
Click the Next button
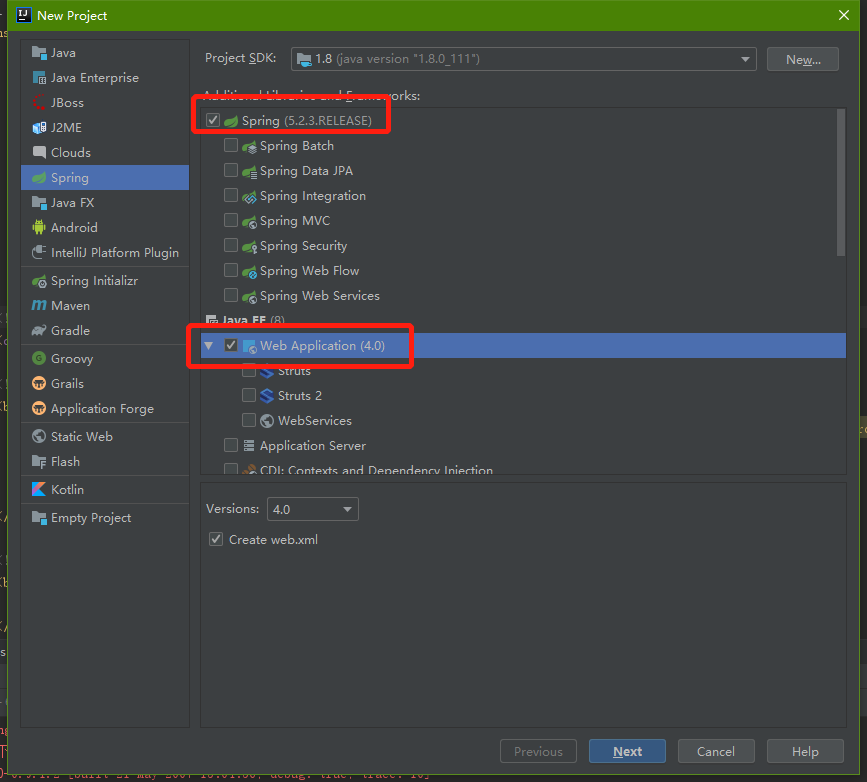[x=627, y=752]
